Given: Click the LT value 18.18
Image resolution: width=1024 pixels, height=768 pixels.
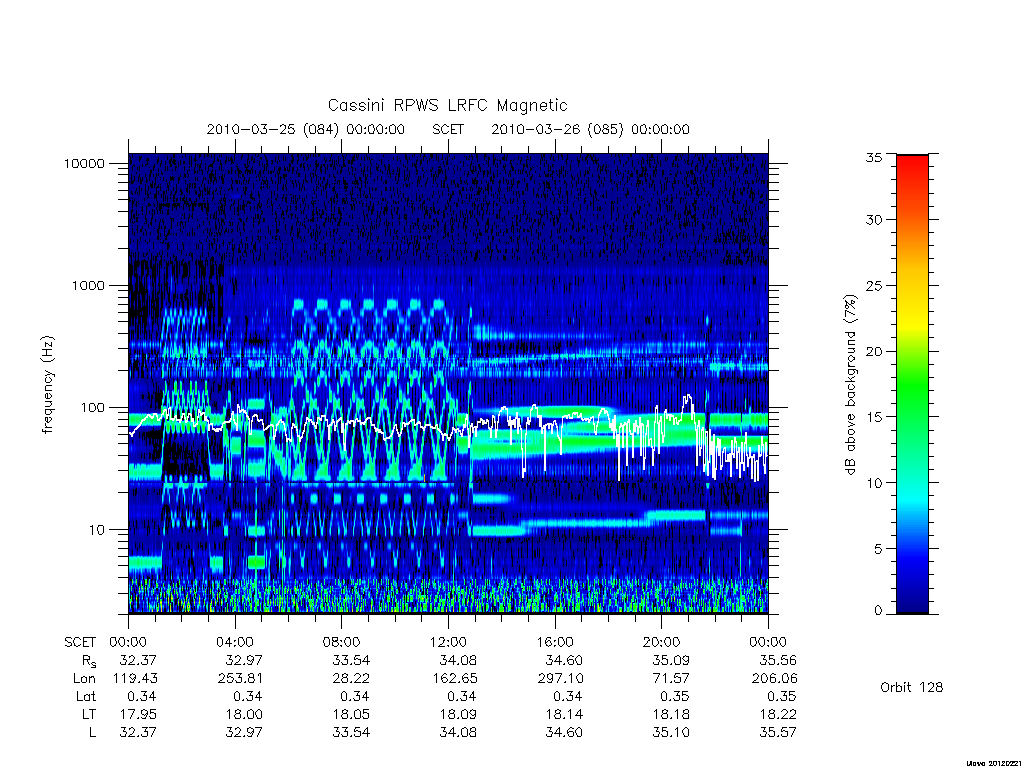Looking at the screenshot, I should 671,715.
